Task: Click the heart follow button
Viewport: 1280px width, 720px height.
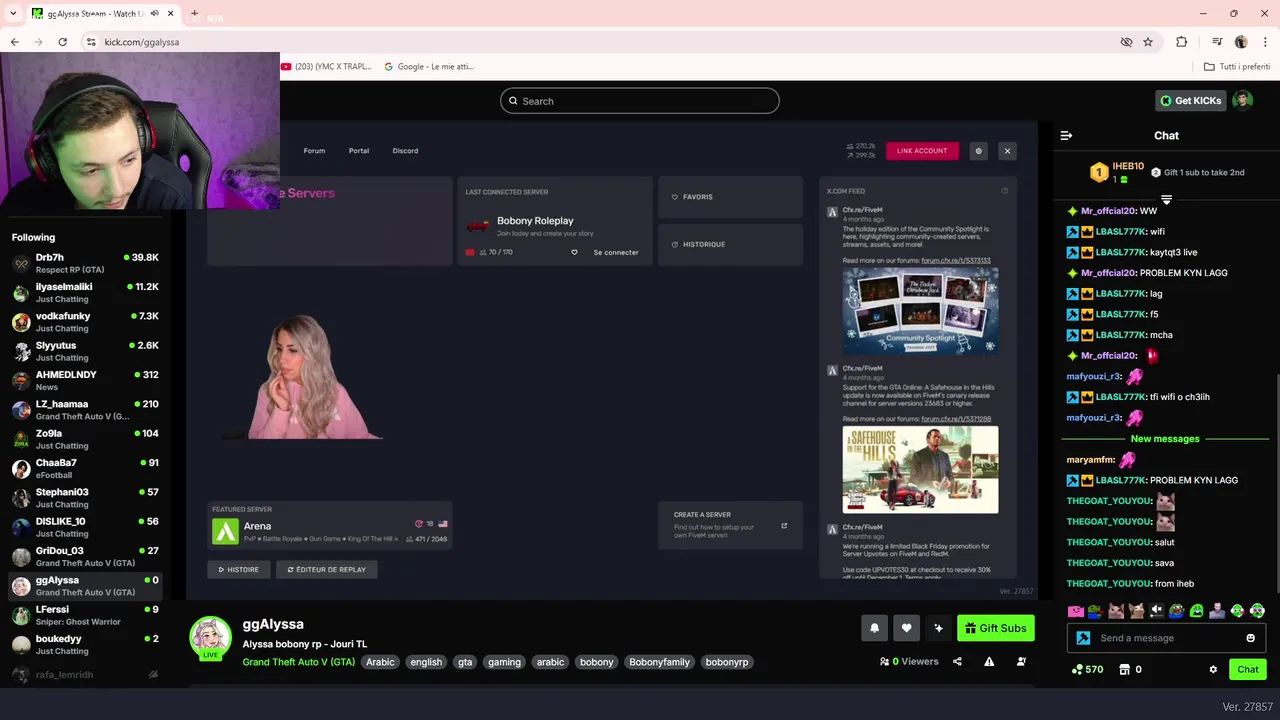Action: [906, 628]
